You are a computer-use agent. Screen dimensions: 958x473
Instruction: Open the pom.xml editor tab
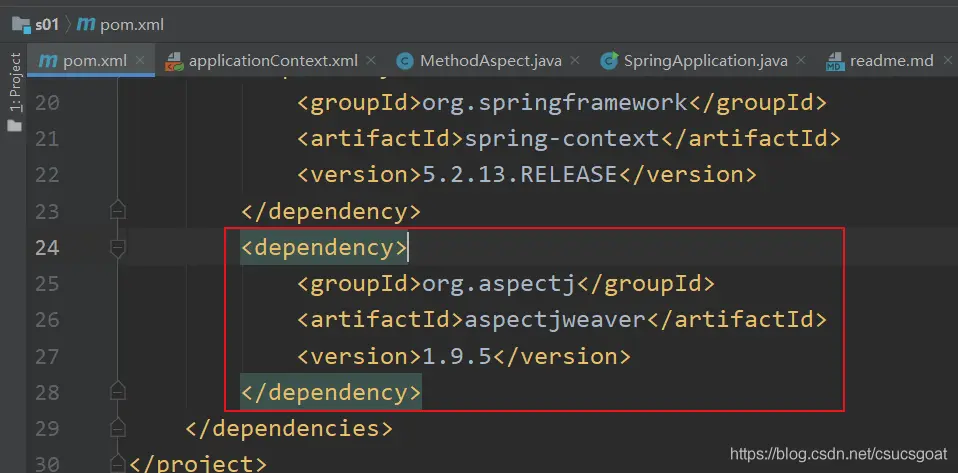click(90, 60)
